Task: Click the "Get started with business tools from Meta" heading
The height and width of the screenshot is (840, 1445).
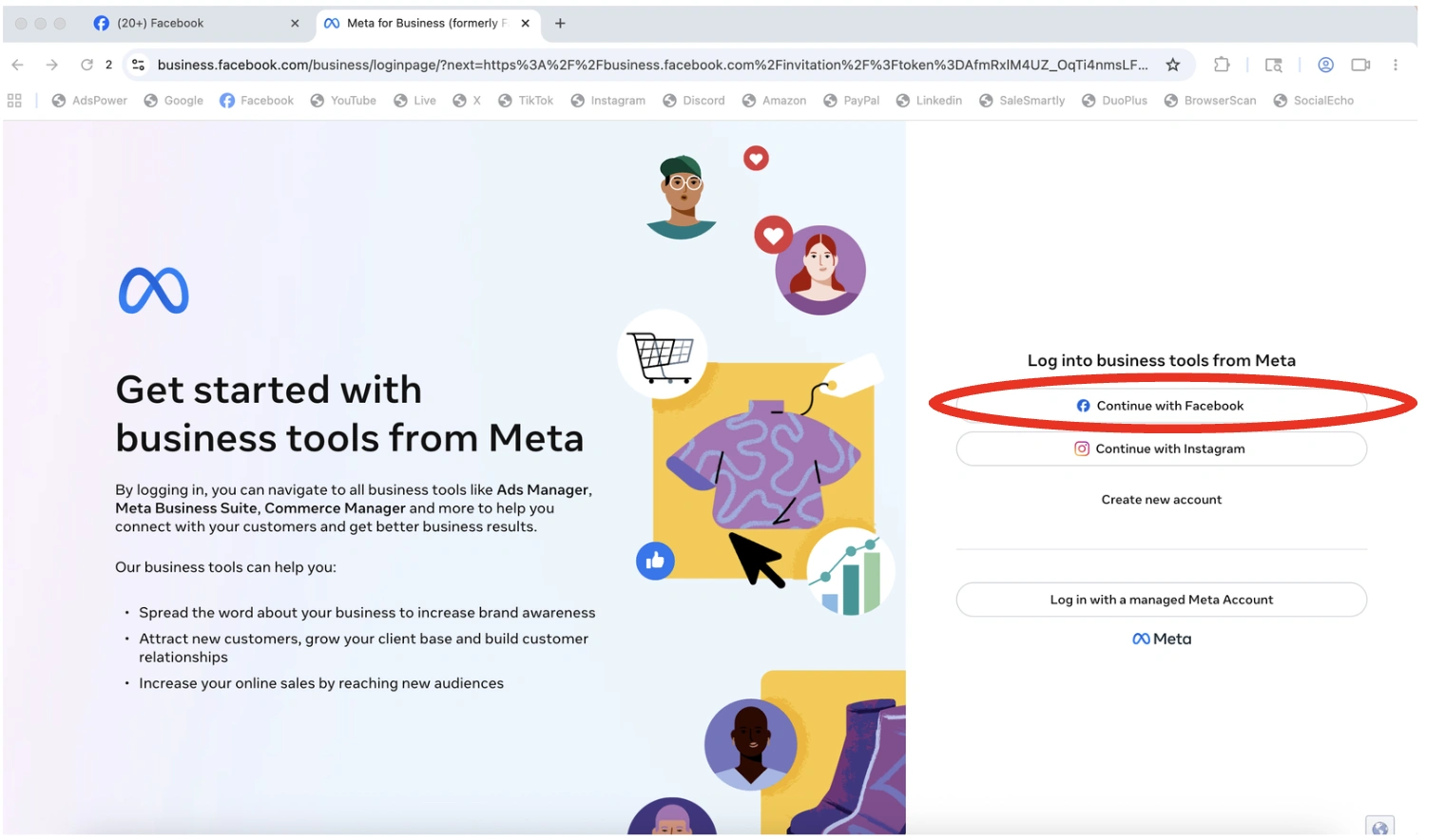Action: [350, 413]
